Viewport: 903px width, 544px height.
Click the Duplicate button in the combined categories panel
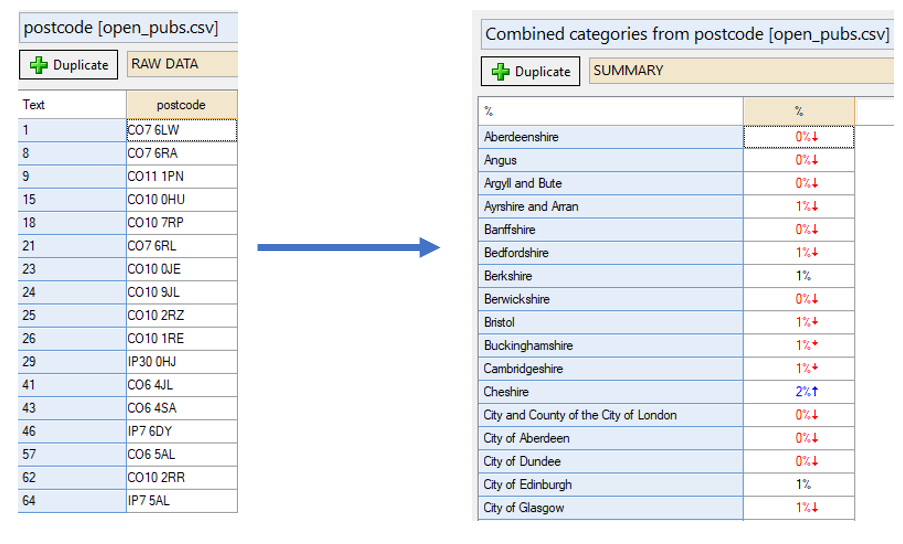pos(530,71)
